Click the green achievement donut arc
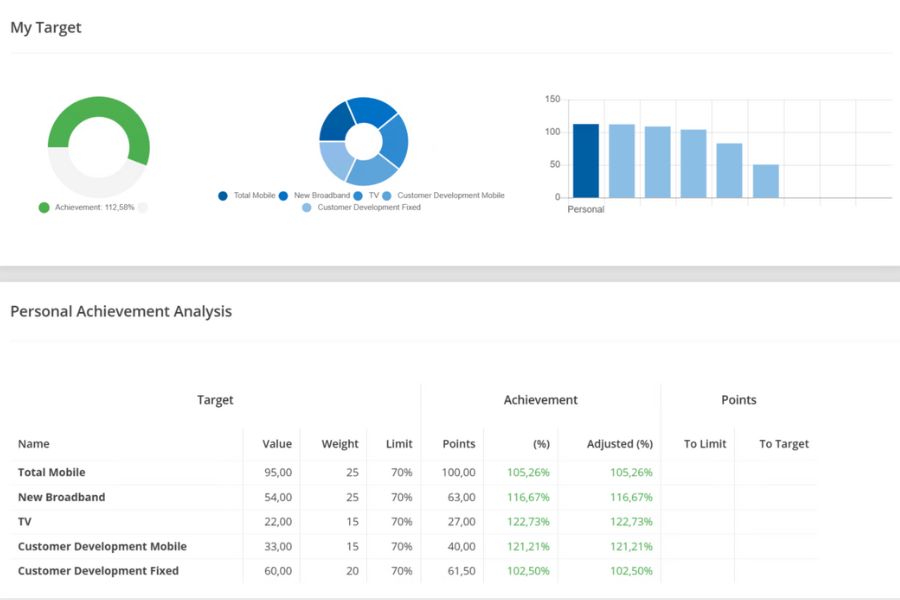Viewport: 900px width, 600px height. [99, 108]
